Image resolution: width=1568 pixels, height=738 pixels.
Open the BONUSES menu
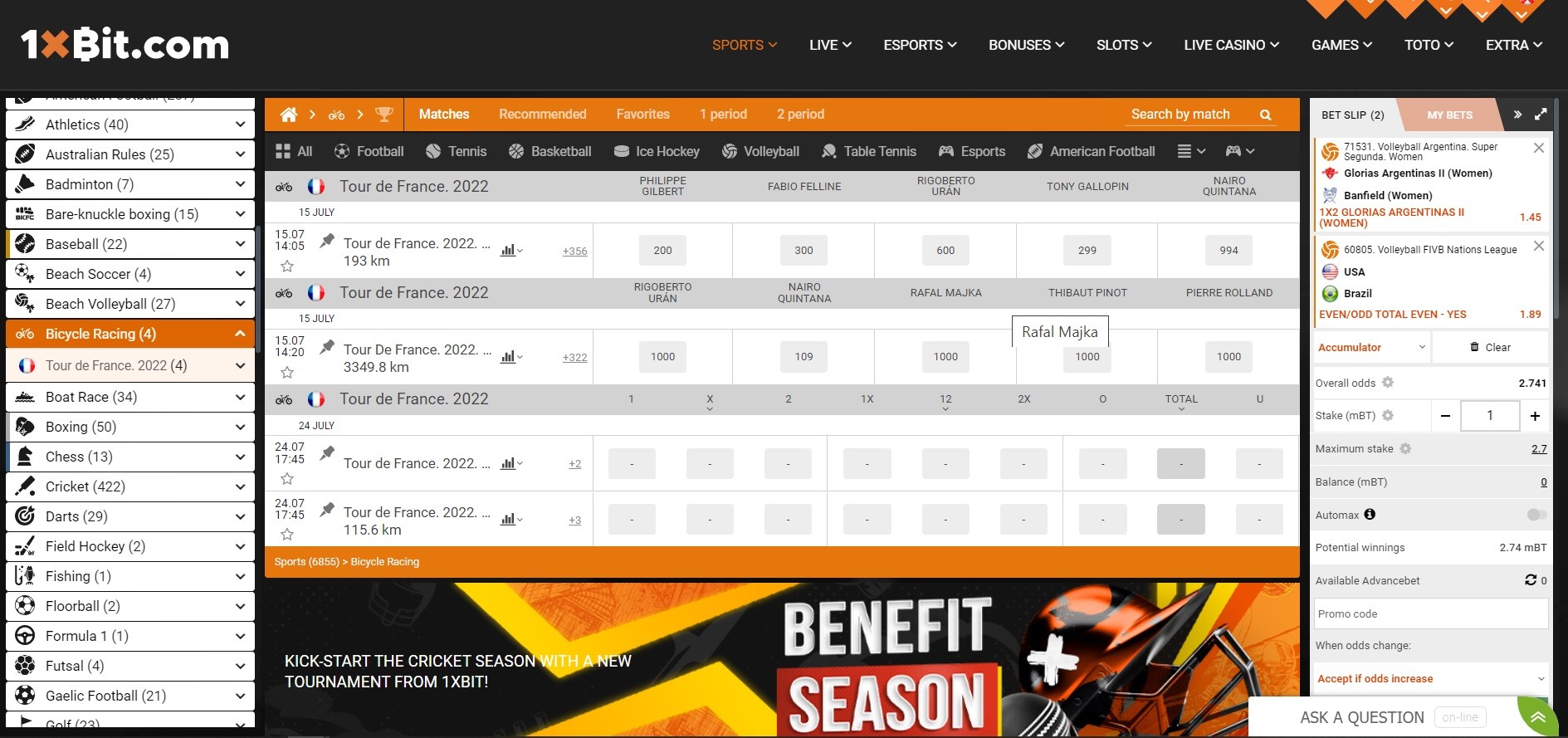pos(1026,45)
